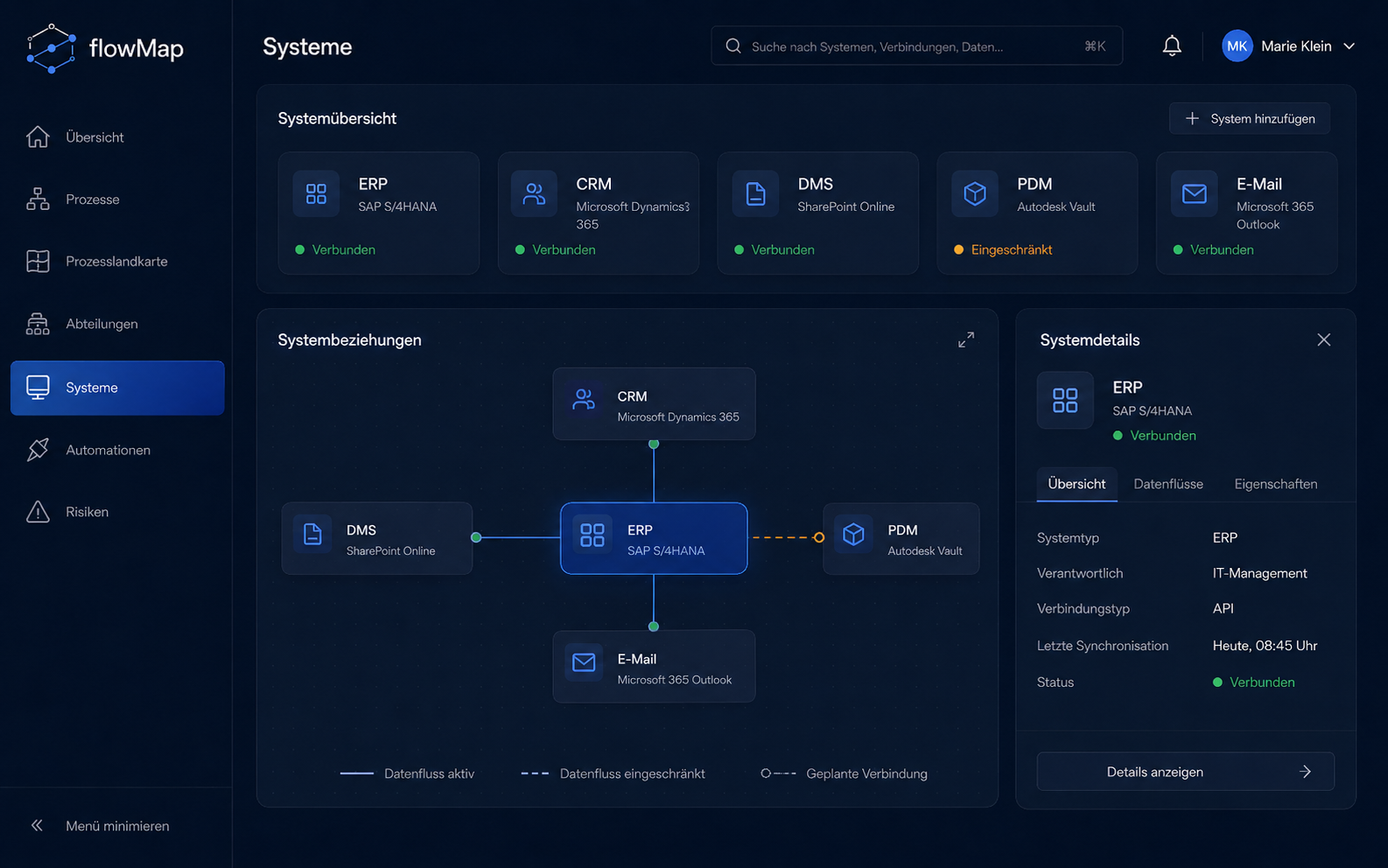Click the PDM cube icon in Systemübersicht

(x=975, y=193)
